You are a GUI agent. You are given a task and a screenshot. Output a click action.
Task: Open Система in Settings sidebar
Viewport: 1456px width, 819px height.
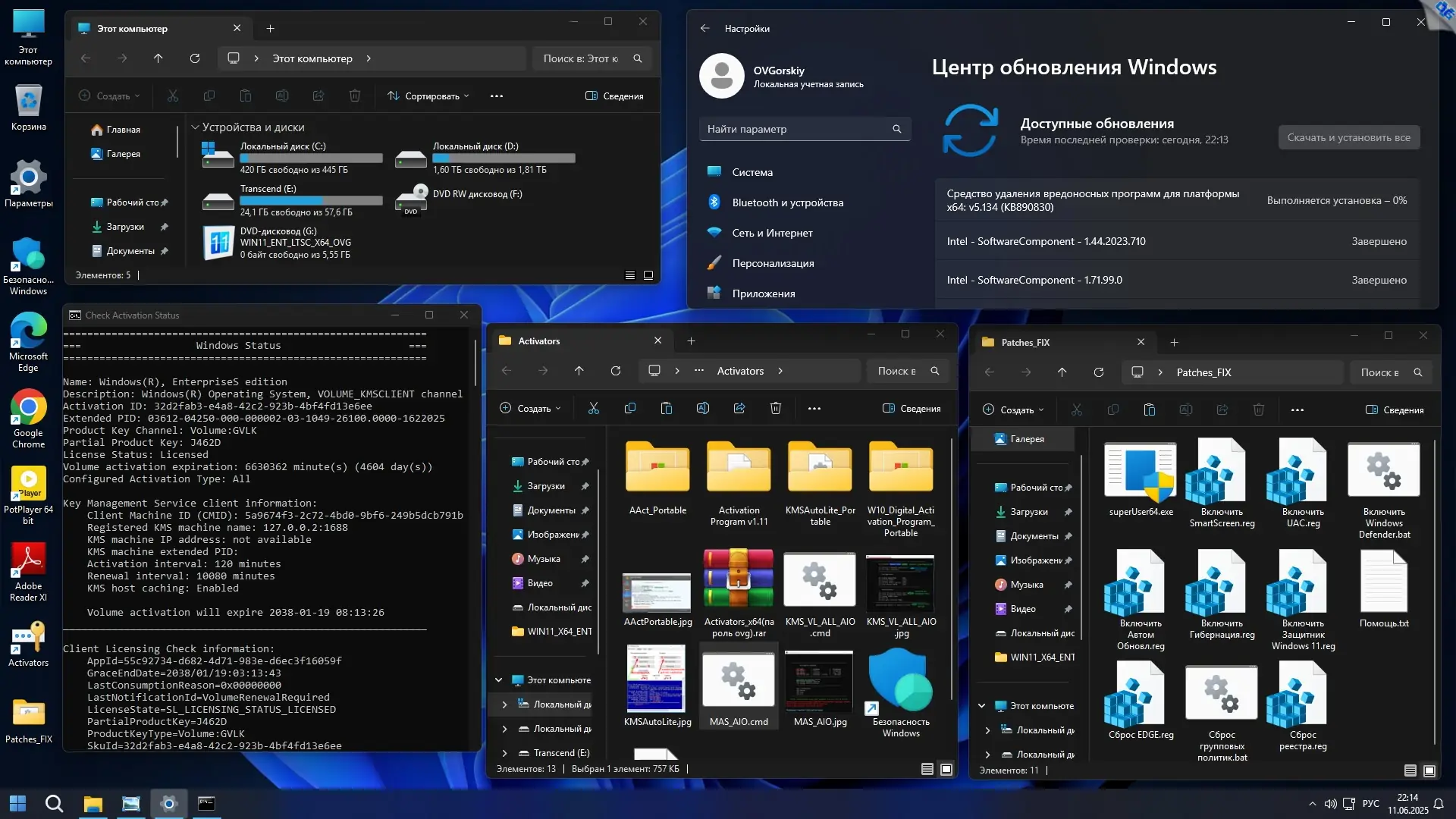pos(752,172)
